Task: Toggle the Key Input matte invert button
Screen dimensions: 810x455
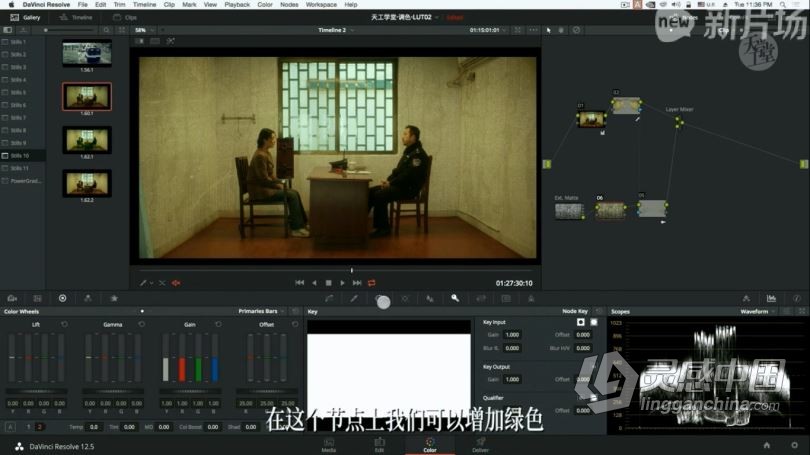Action: coord(581,322)
